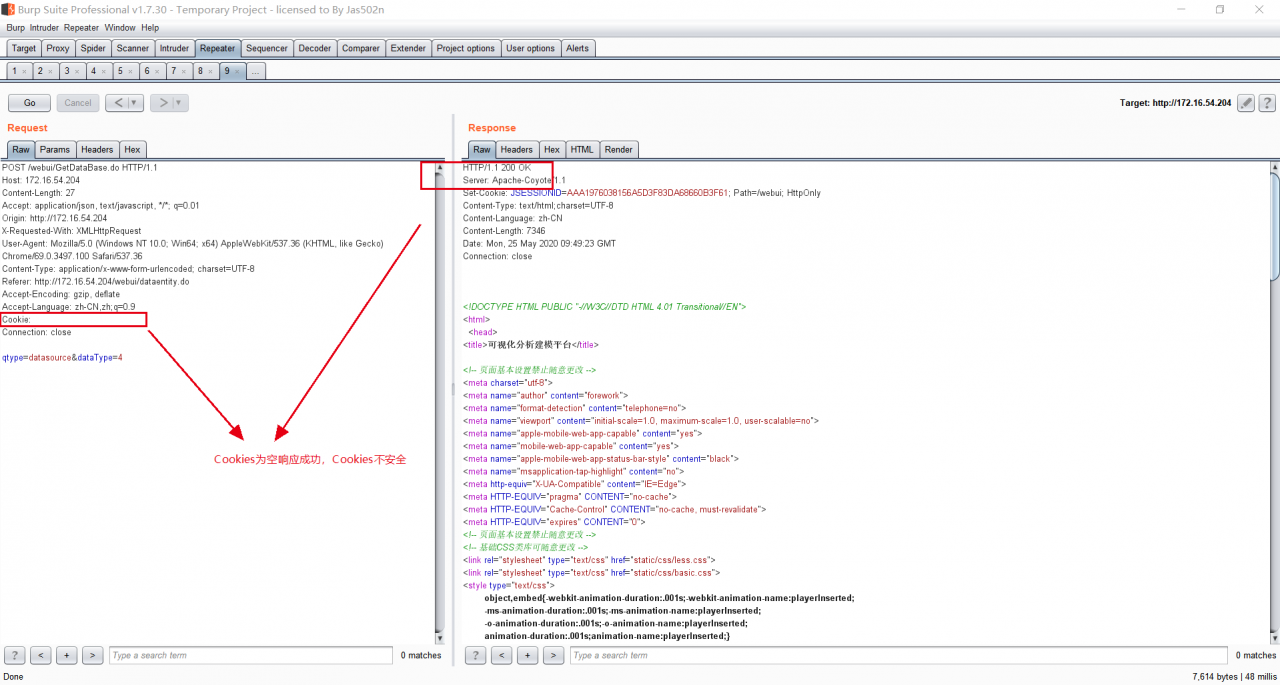1280x685 pixels.
Task: Select request Raw view tab
Action: click(21, 149)
